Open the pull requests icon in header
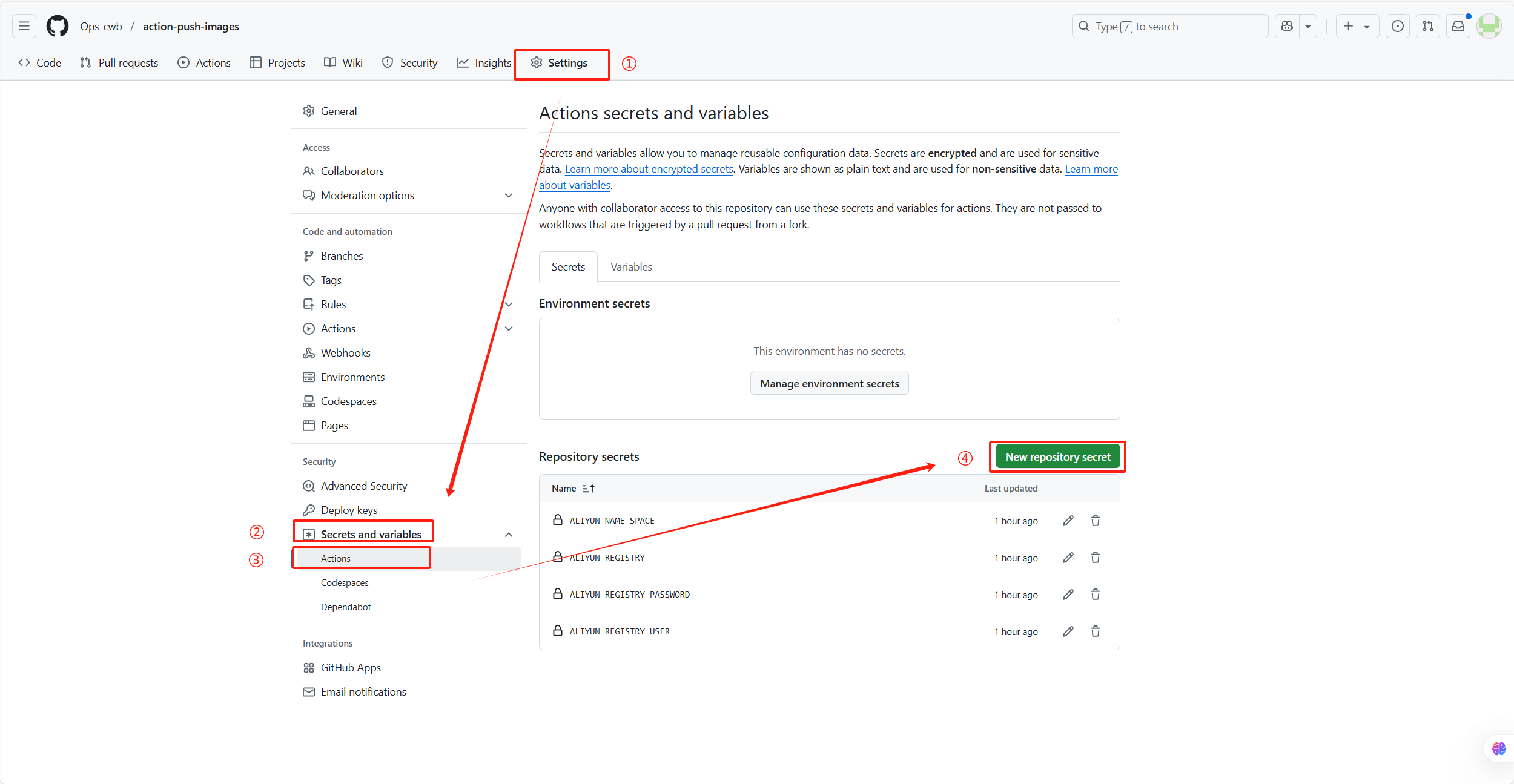 [1428, 26]
